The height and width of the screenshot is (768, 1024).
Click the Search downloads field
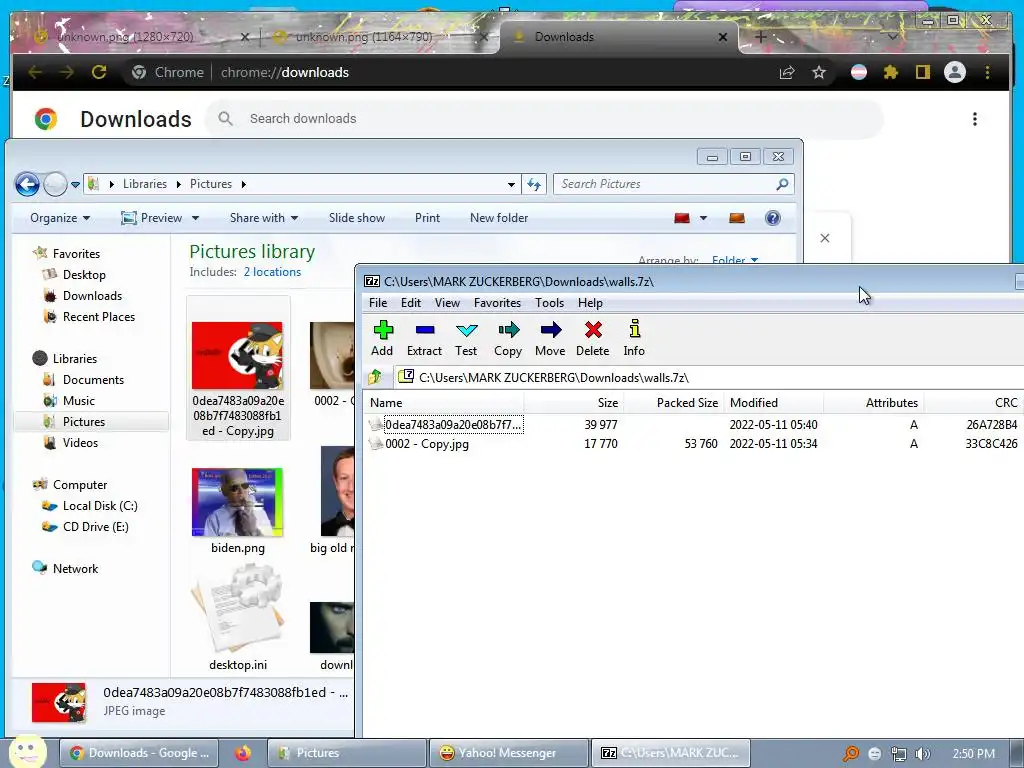pyautogui.click(x=544, y=119)
